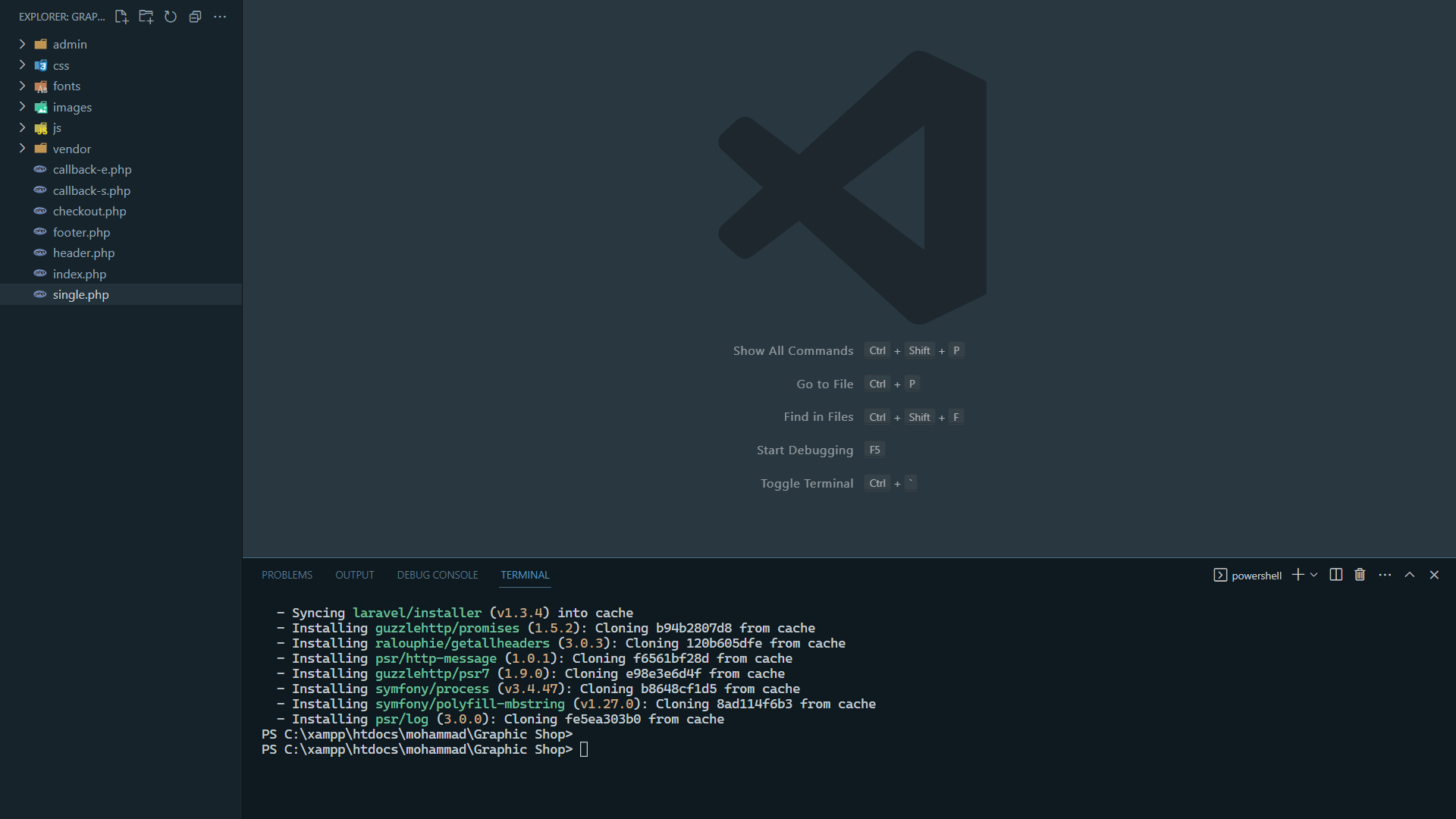1456x819 pixels.
Task: Expand the fonts folder
Action: click(x=22, y=86)
